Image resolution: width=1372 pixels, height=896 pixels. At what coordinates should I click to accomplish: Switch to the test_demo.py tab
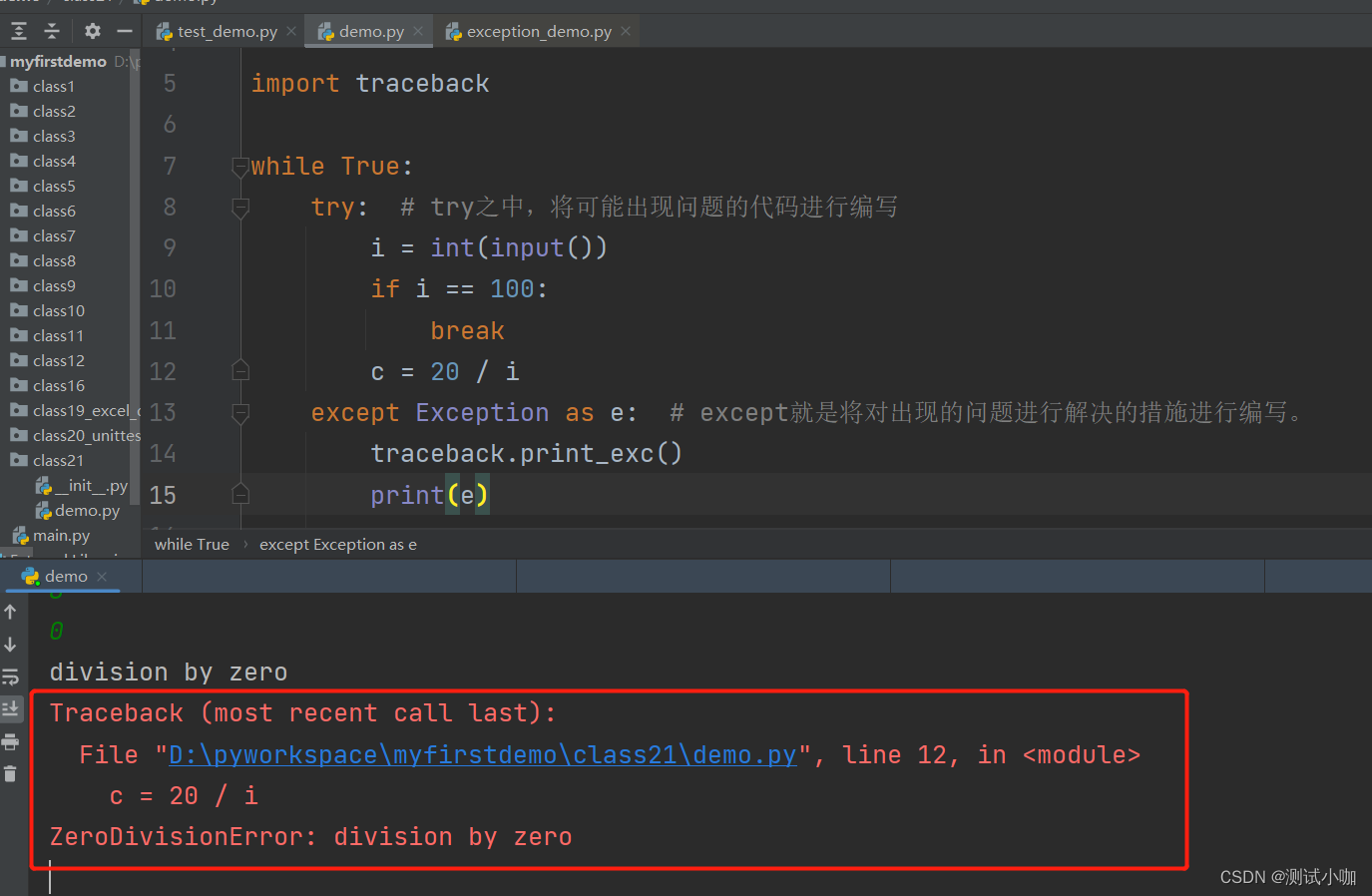[x=224, y=31]
